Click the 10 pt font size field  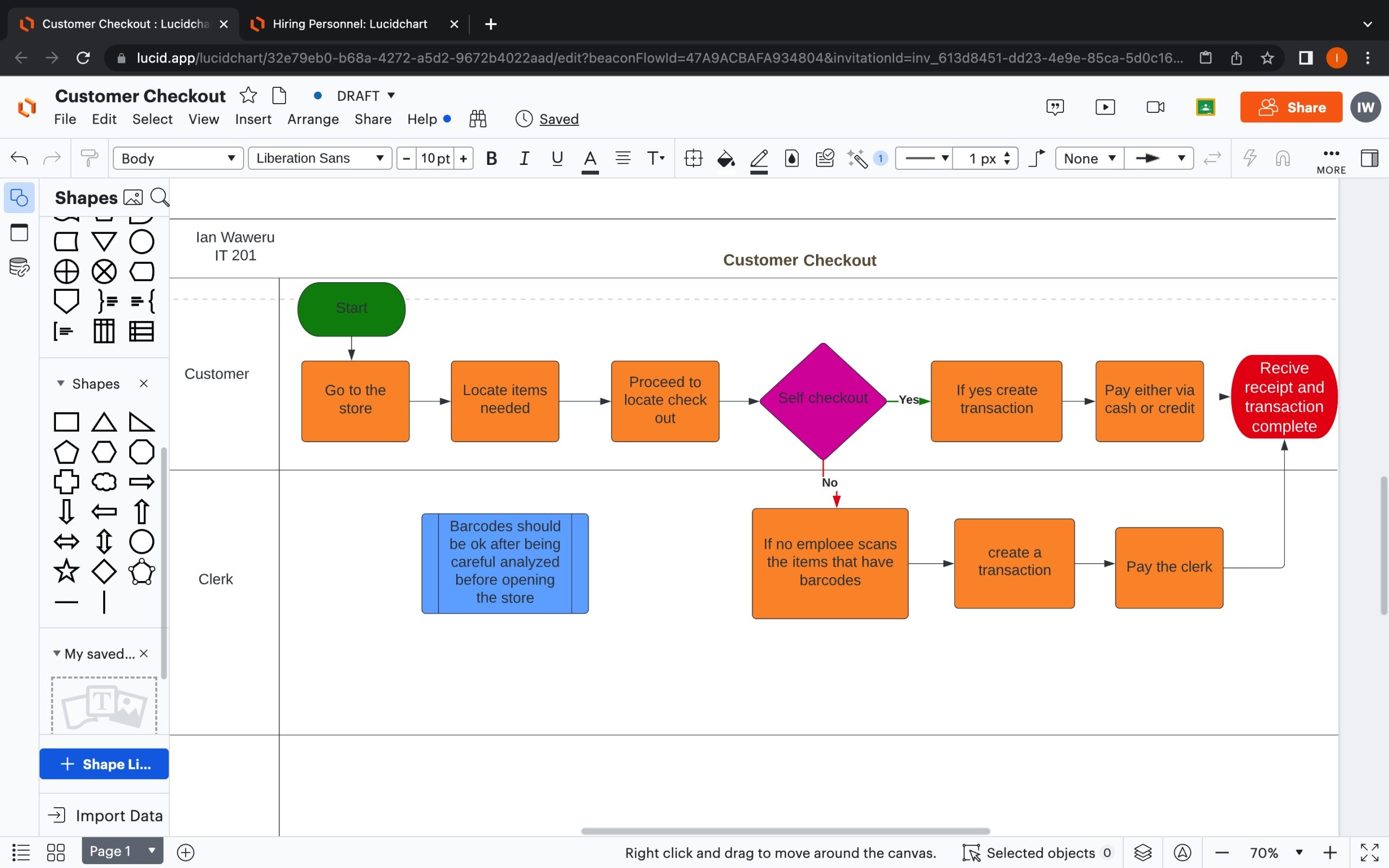coord(435,158)
